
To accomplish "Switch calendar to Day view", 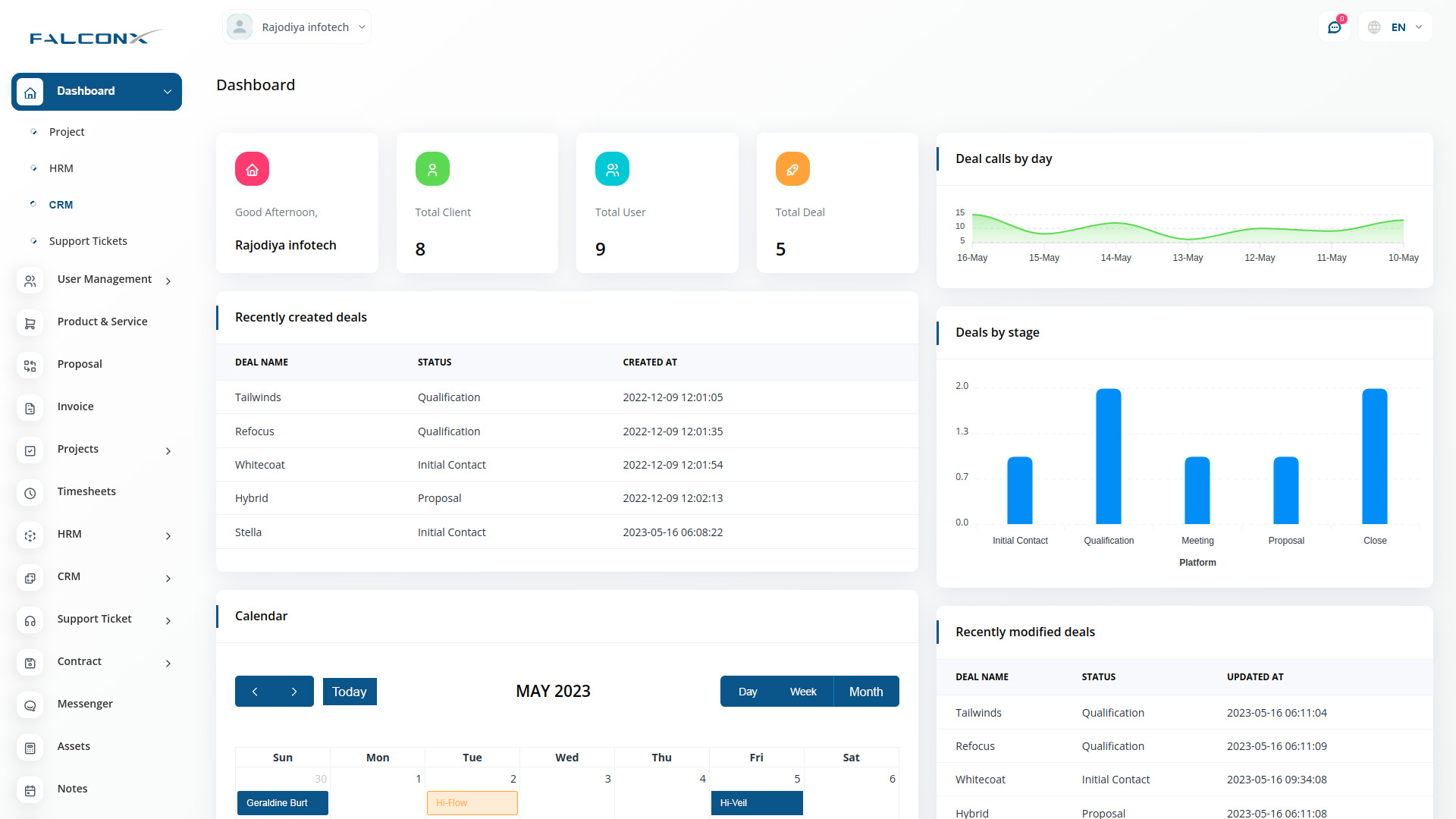I will coord(748,692).
